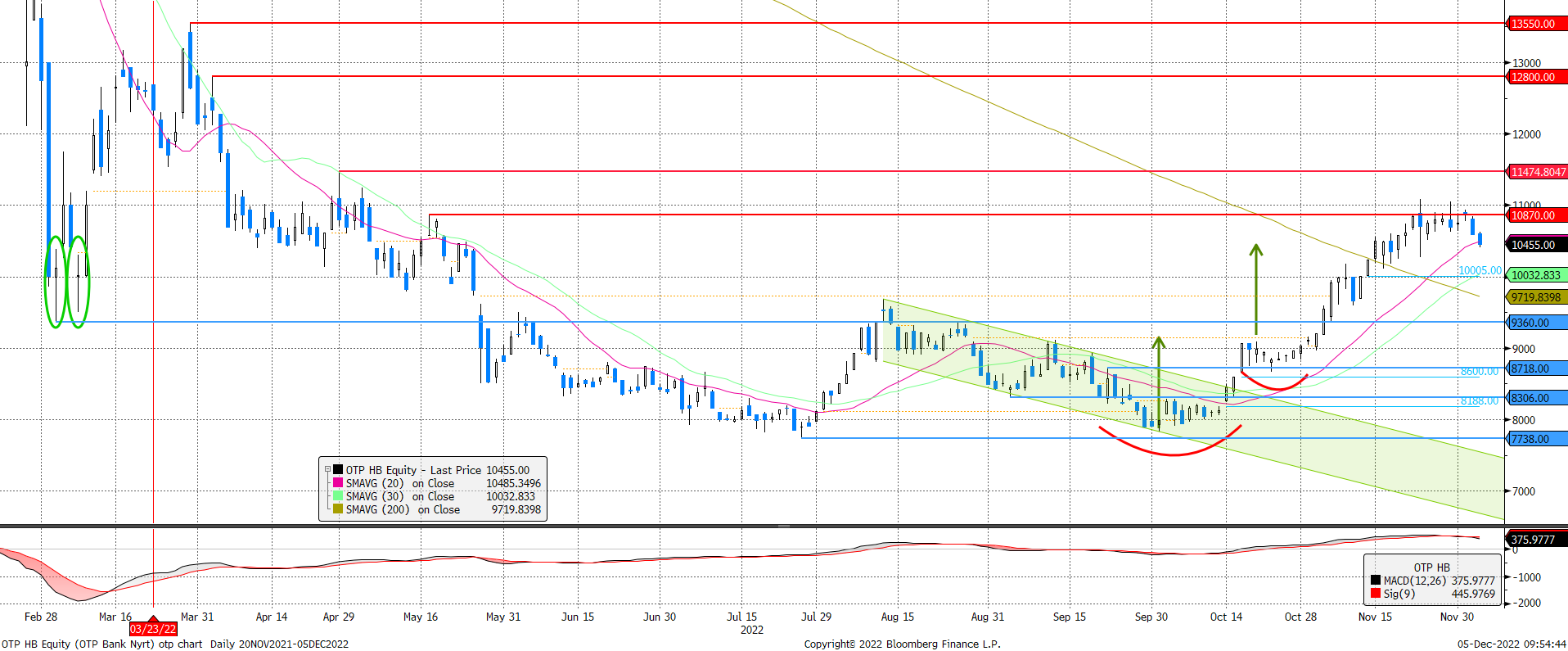Select the olive 9719.8398 axis label
The height and width of the screenshot is (651, 1568).
(1537, 297)
